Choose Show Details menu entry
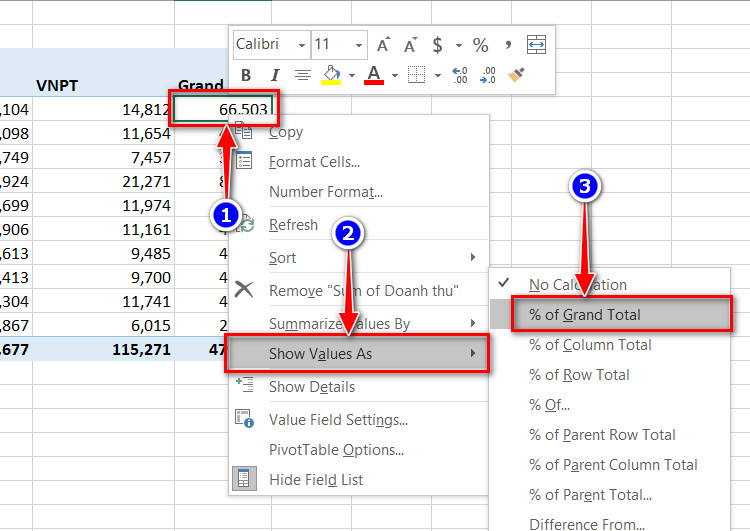Screen dimensions: 750x531 click(359, 387)
